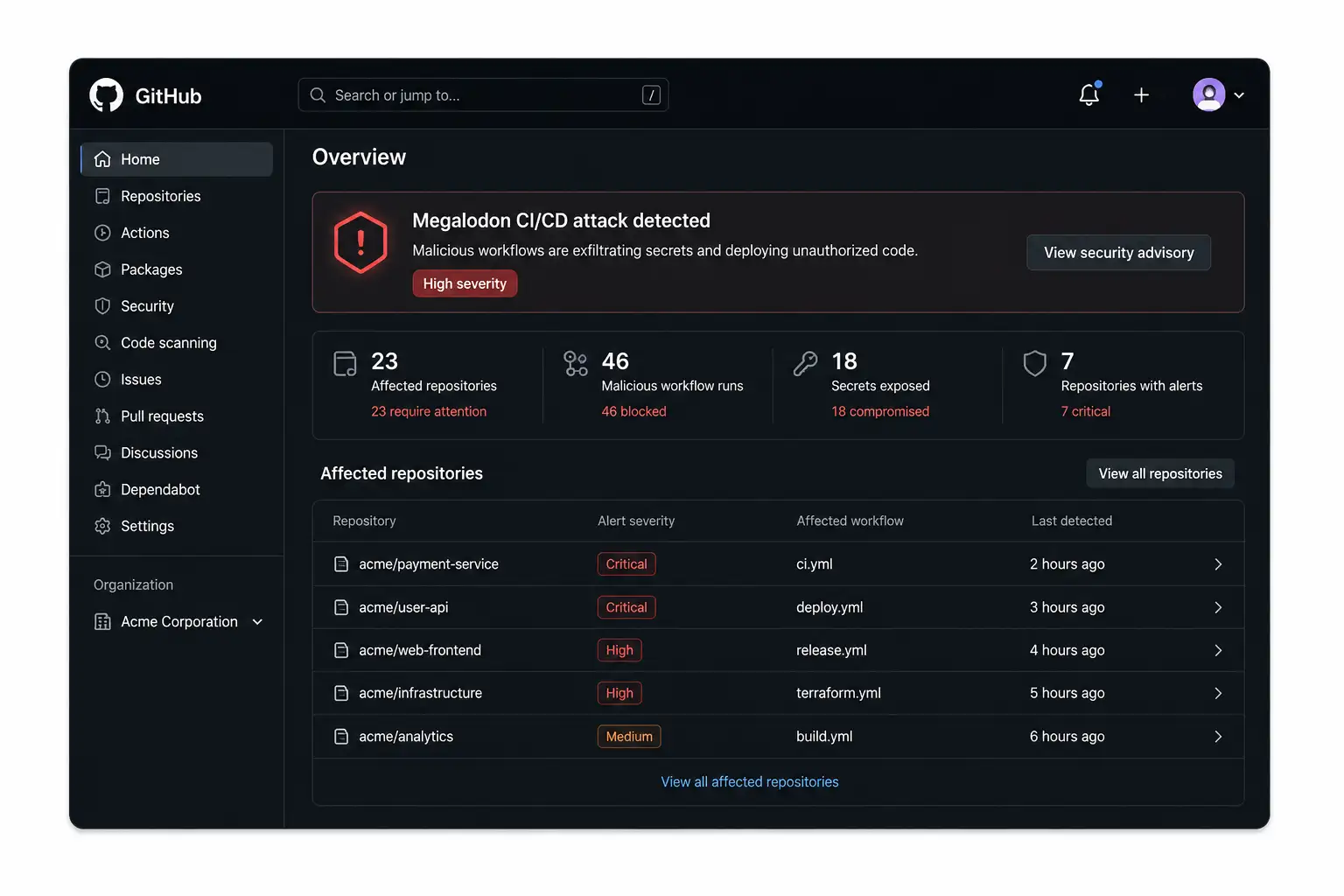Image resolution: width=1344 pixels, height=896 pixels.
Task: Click Critical badge for acme/payment-service
Action: 626,564
